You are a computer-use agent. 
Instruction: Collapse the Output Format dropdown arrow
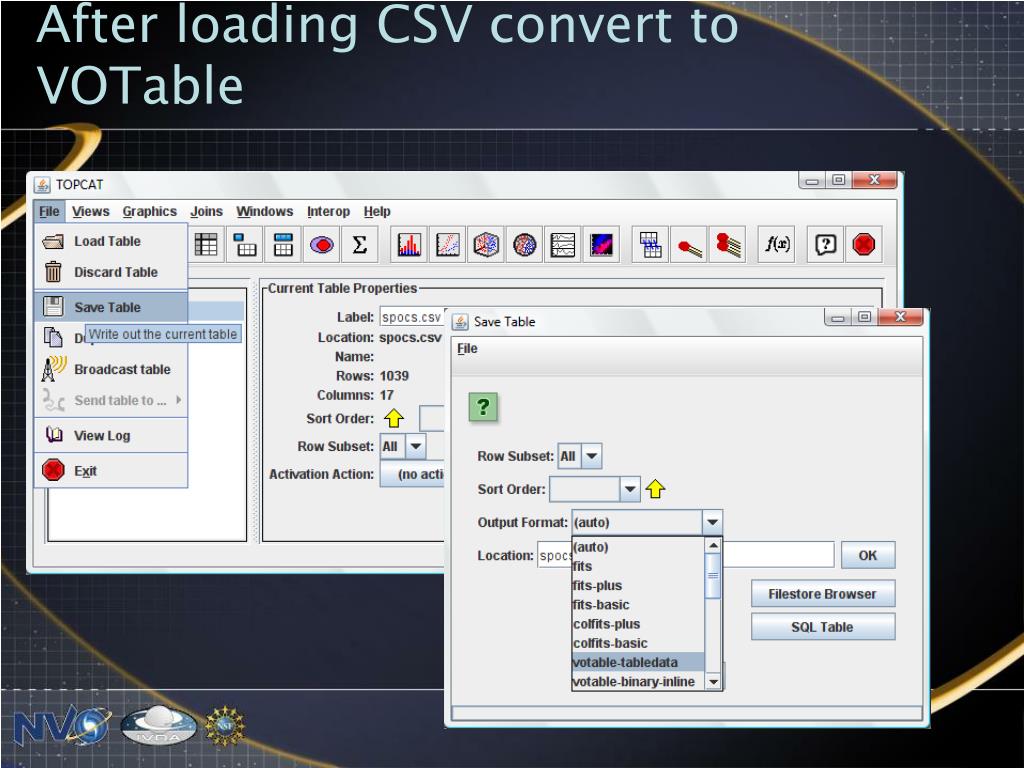coord(712,522)
